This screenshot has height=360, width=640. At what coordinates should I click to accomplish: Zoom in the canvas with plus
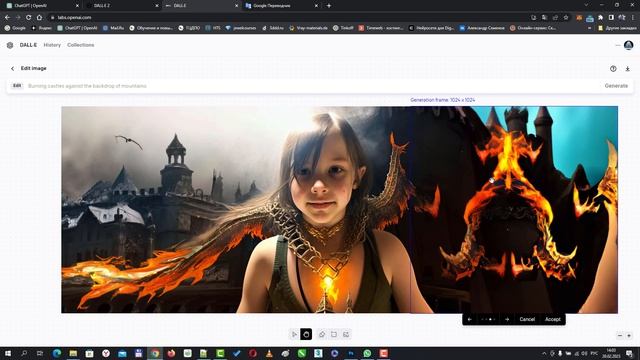[629, 336]
